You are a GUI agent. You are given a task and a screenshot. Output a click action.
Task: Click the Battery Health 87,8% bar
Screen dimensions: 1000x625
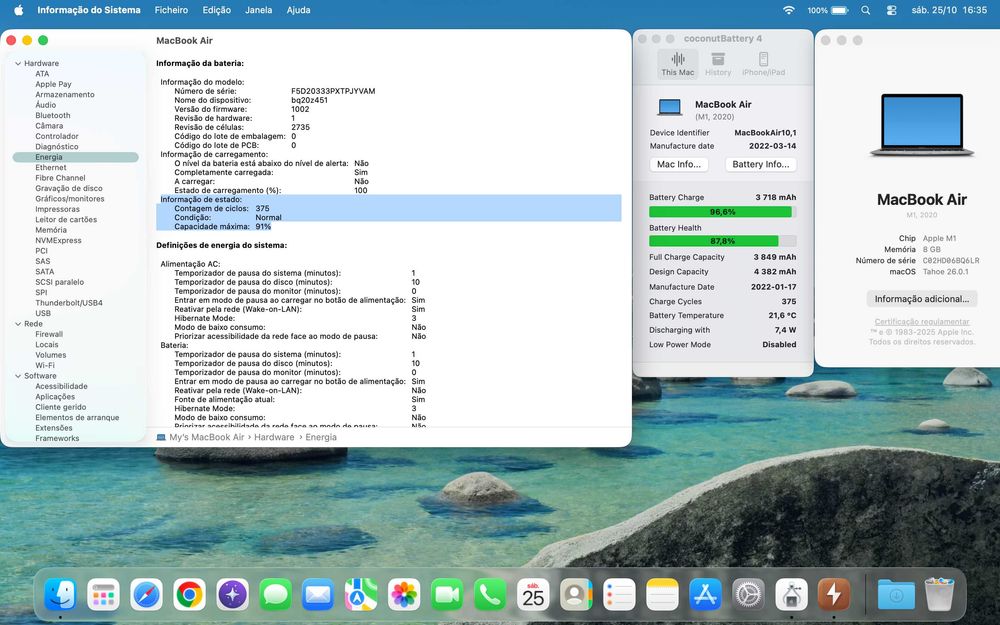(x=723, y=241)
